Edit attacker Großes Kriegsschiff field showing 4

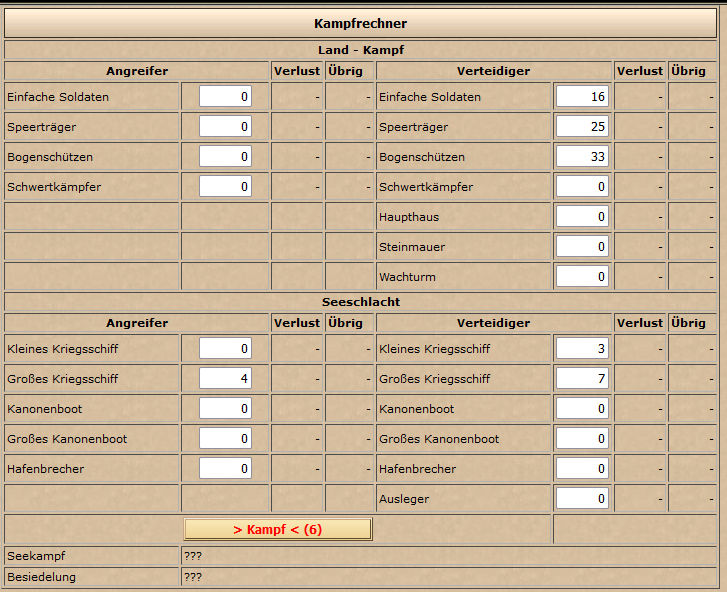pos(225,379)
